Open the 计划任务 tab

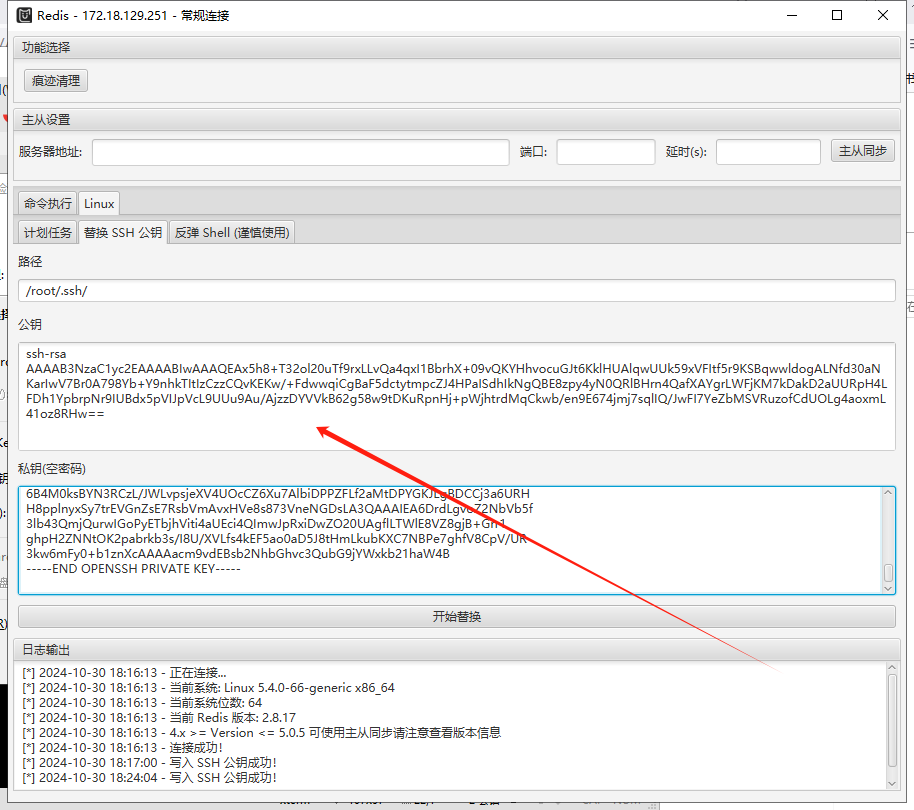point(48,233)
